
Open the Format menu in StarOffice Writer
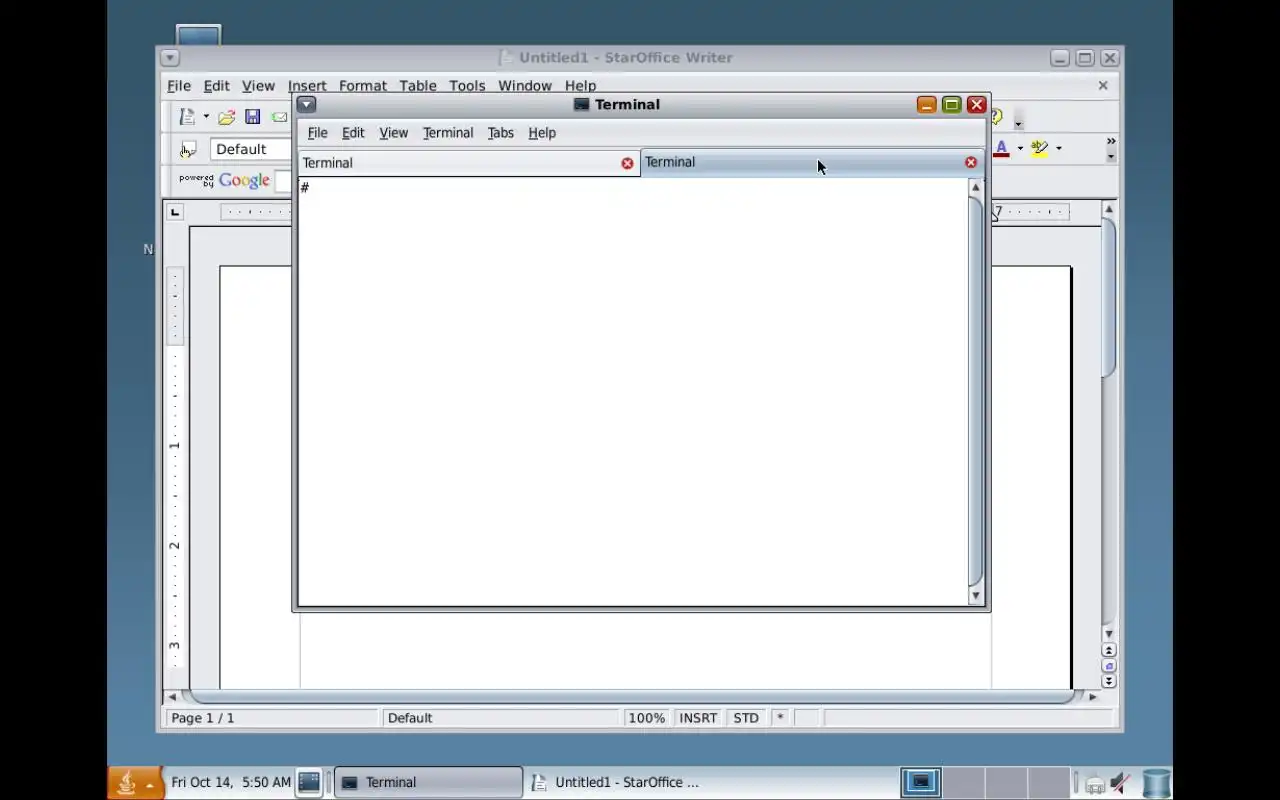click(362, 86)
